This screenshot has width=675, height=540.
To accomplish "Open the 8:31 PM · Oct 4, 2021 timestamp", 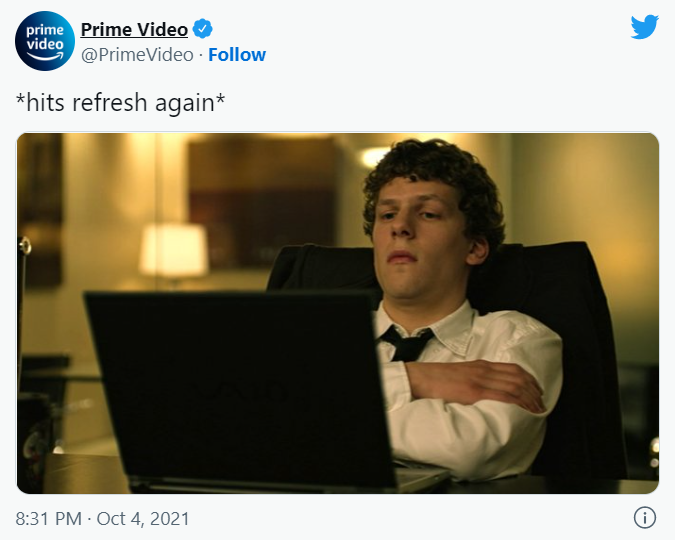I will tap(102, 518).
